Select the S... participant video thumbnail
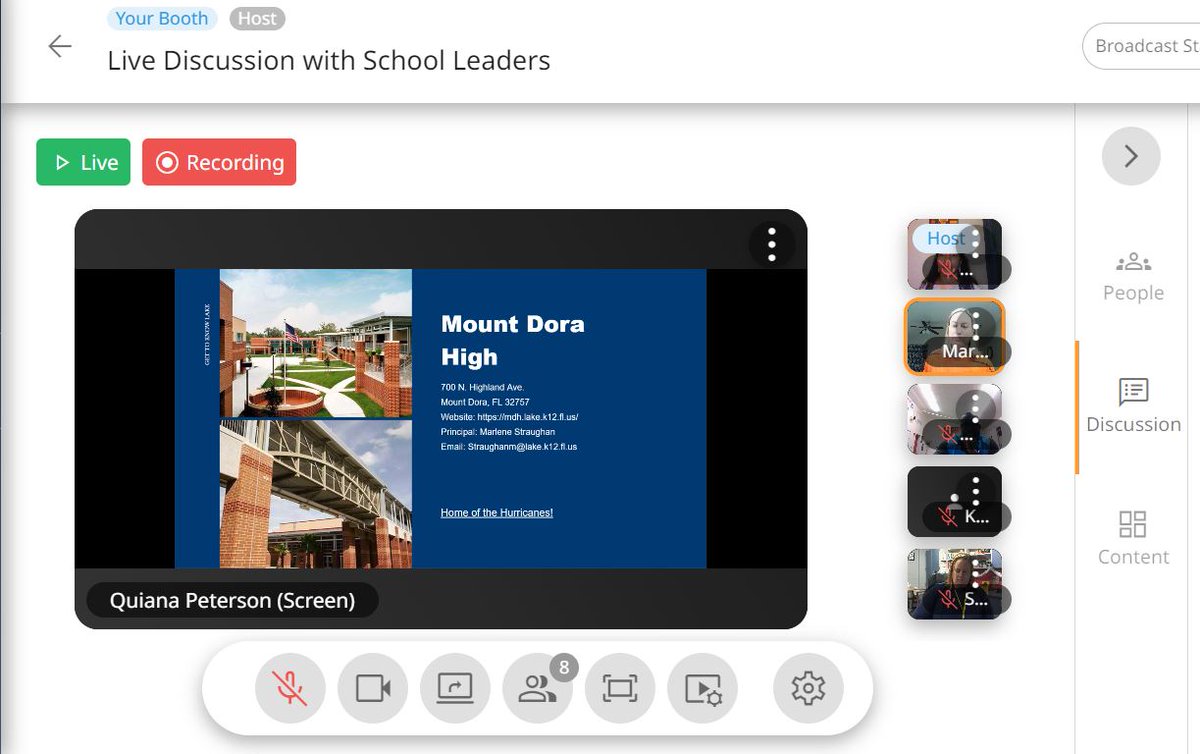Image resolution: width=1200 pixels, height=754 pixels. 954,584
